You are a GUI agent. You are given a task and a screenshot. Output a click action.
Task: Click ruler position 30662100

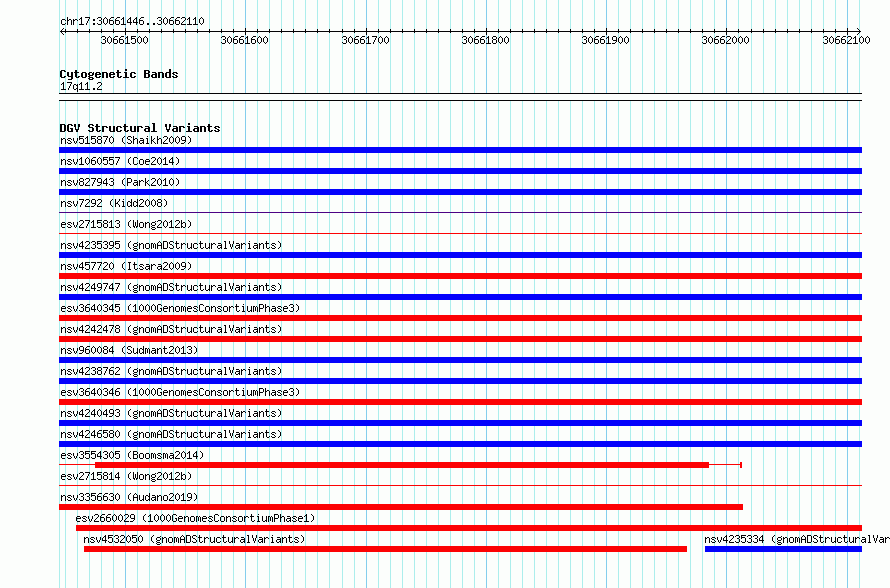[846, 40]
